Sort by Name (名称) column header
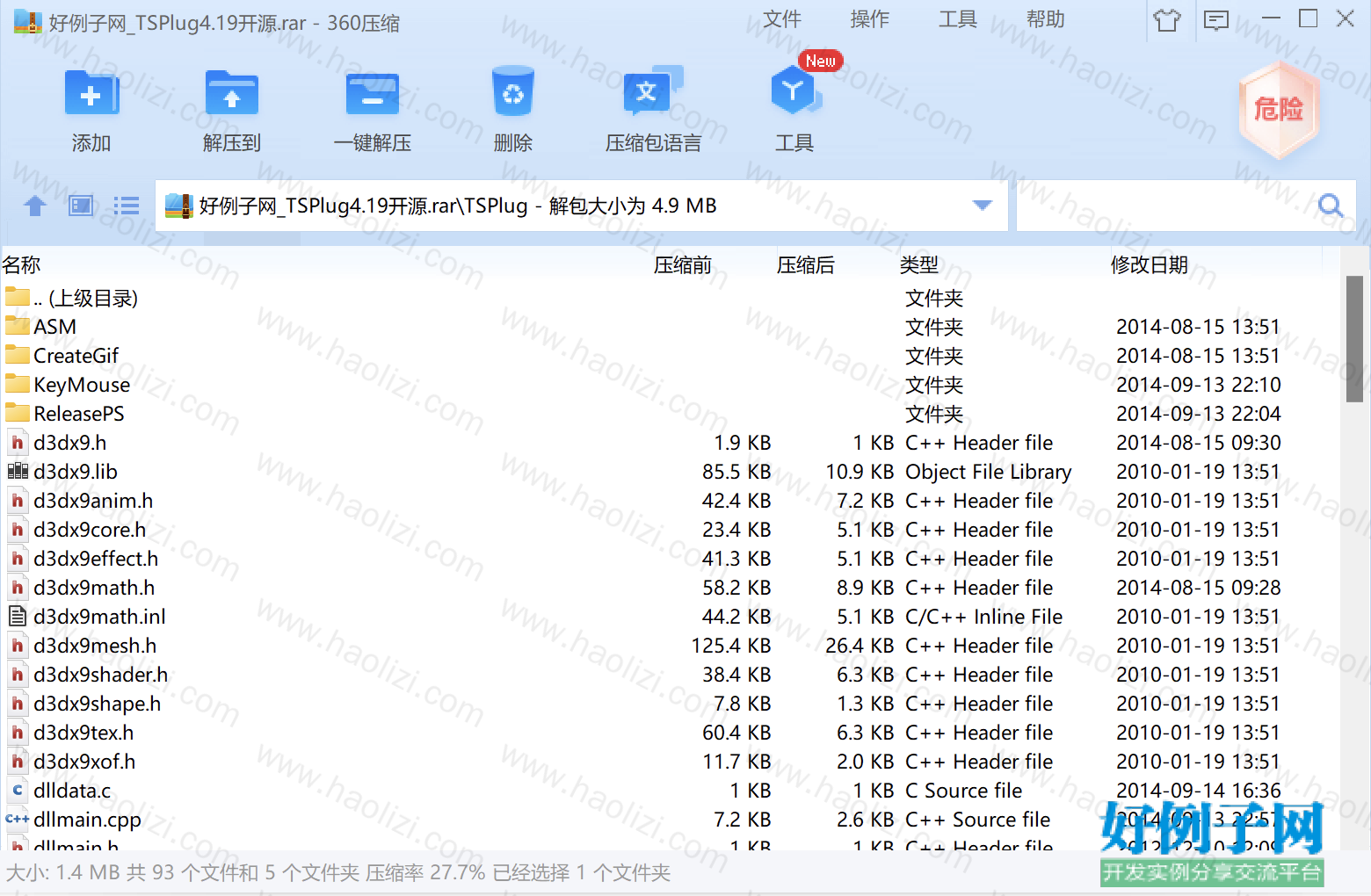 22,264
